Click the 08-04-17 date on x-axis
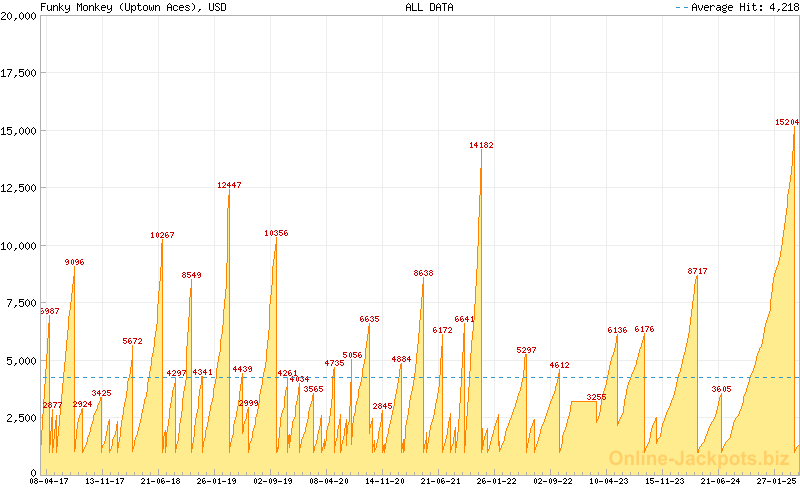The width and height of the screenshot is (800, 490). click(x=49, y=481)
